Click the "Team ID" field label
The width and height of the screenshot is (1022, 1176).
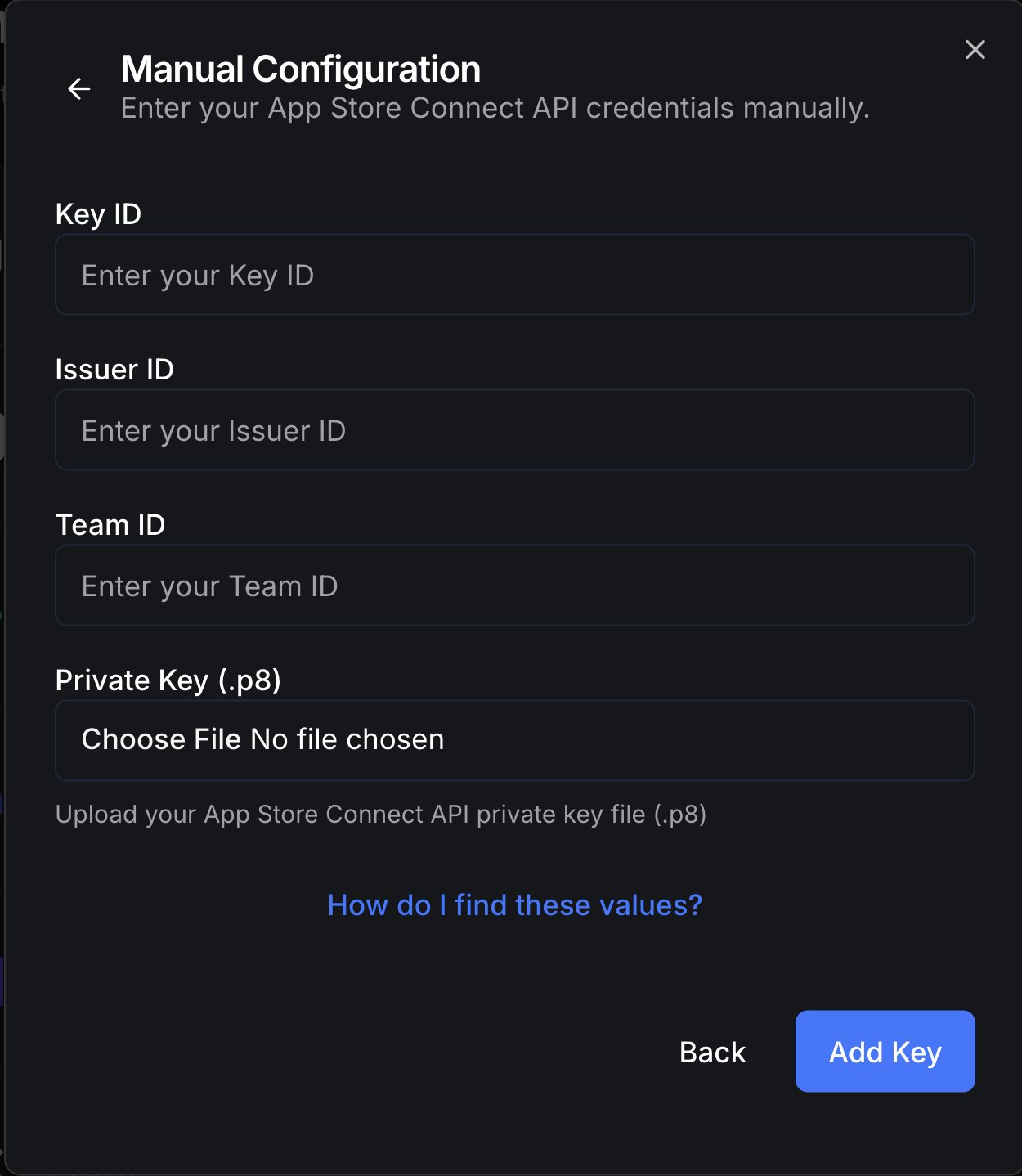coord(110,525)
